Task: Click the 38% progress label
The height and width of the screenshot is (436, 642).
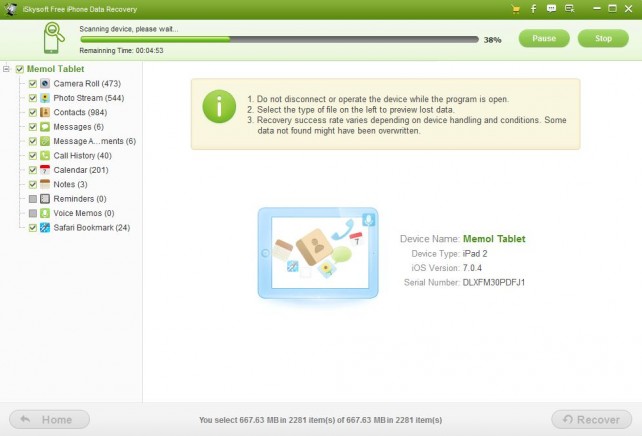Action: (x=493, y=40)
